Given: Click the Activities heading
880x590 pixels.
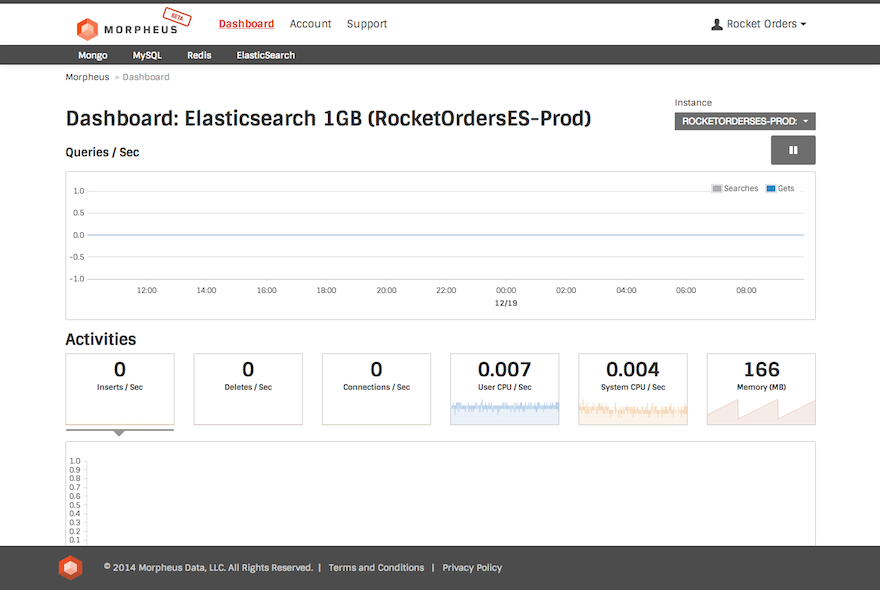Looking at the screenshot, I should coord(100,339).
